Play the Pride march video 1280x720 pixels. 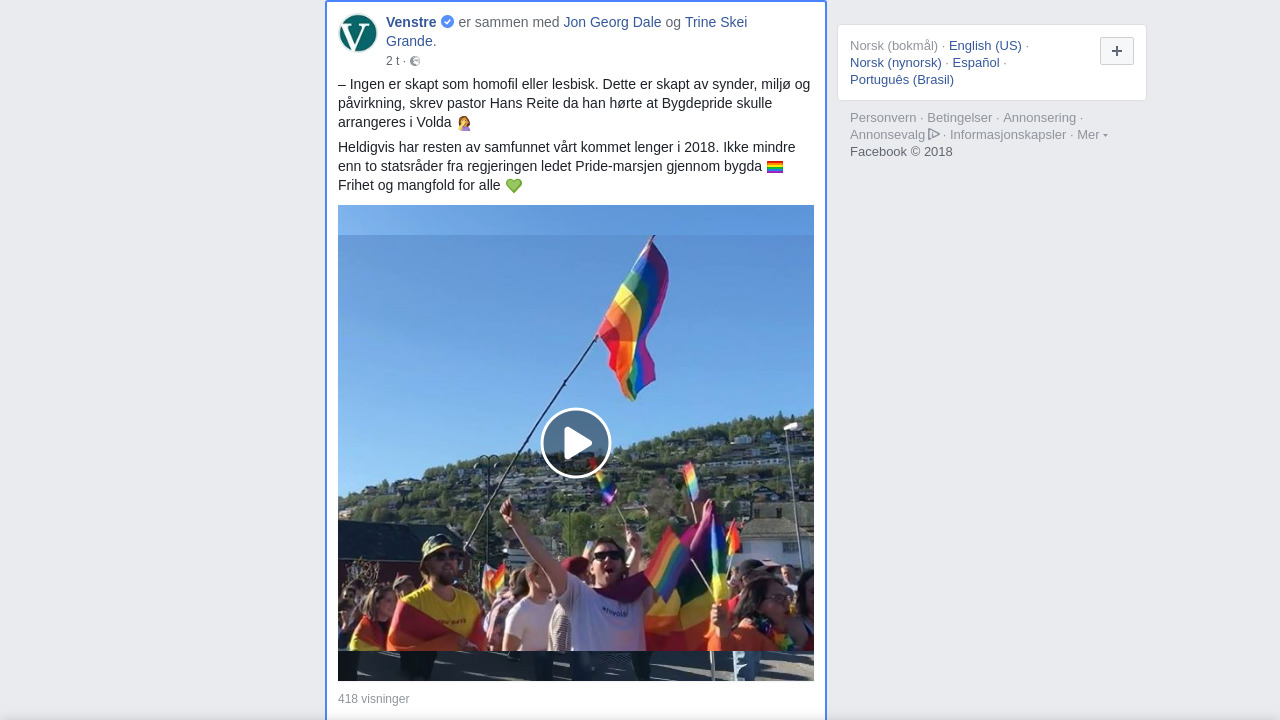pyautogui.click(x=576, y=443)
